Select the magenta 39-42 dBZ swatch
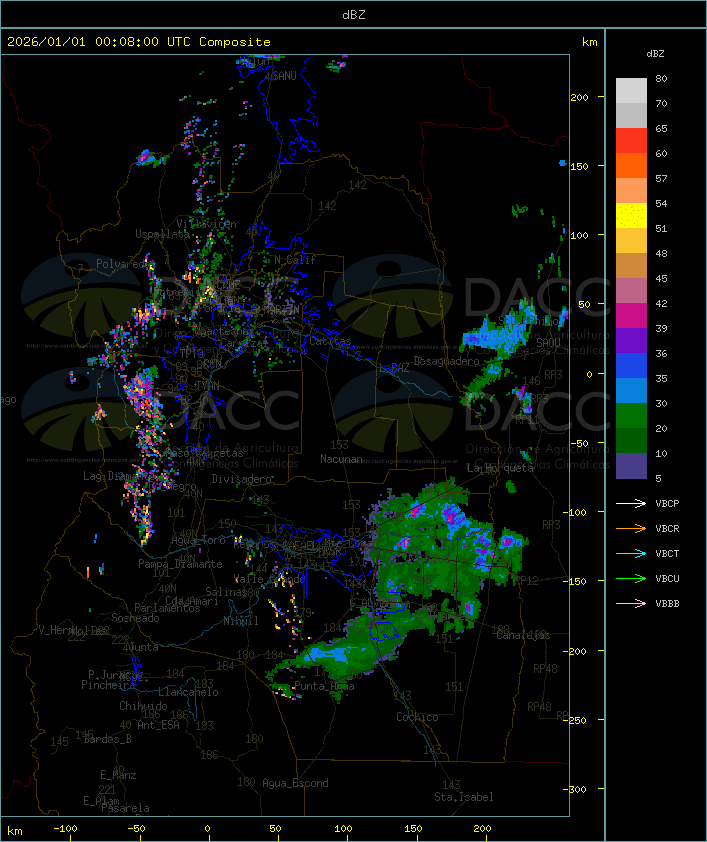This screenshot has height=842, width=707. click(631, 315)
